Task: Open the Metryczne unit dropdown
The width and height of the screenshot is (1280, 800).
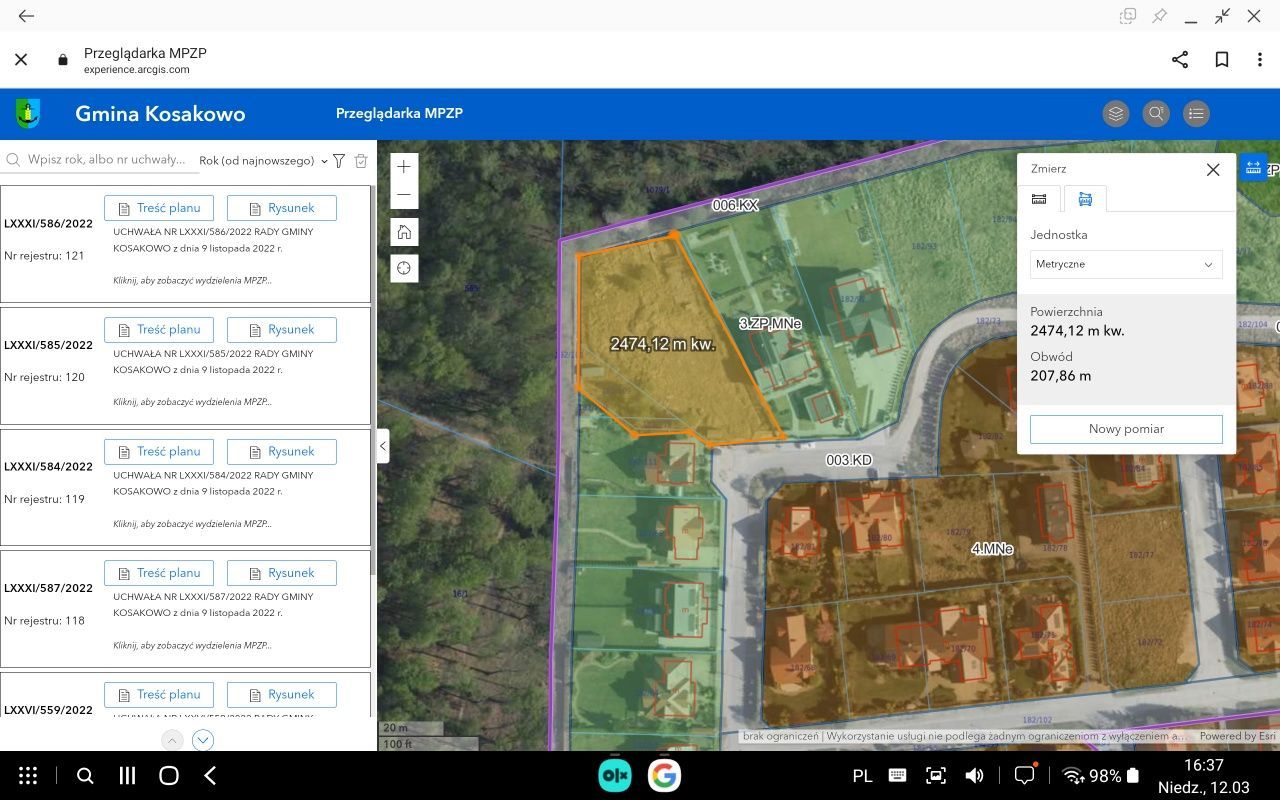Action: 1126,264
